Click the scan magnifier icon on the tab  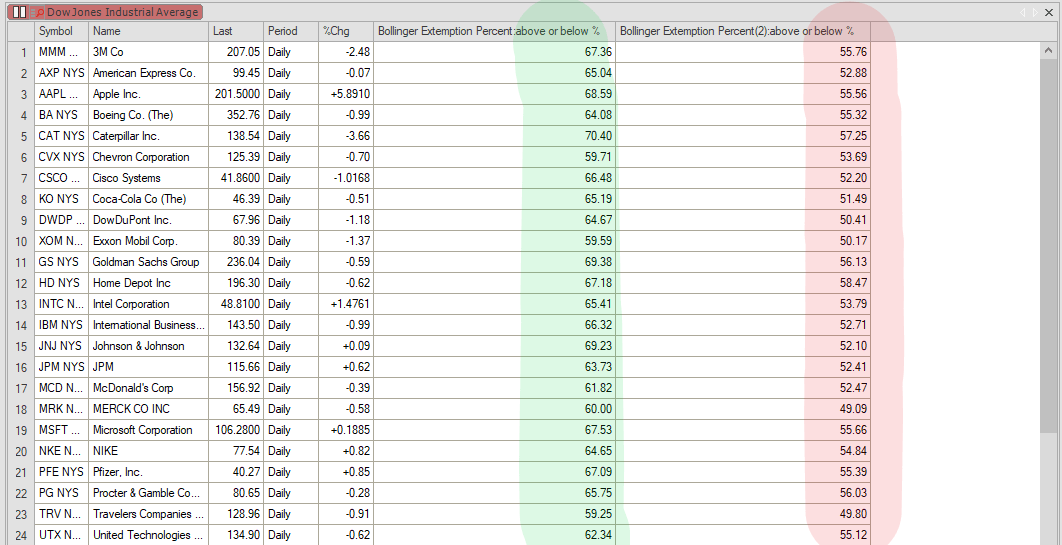38,12
